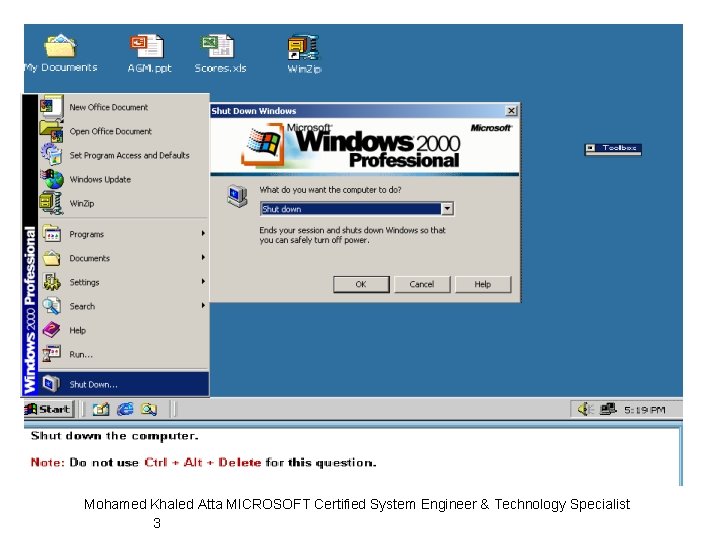Screen dimensions: 720x540
Task: Click Cancel in Shut Down Windows dialog
Action: click(422, 284)
